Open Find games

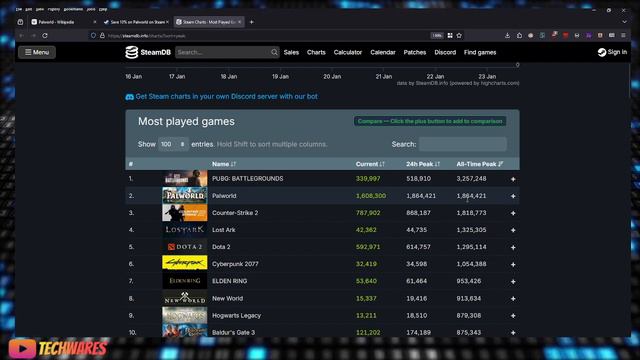click(480, 52)
